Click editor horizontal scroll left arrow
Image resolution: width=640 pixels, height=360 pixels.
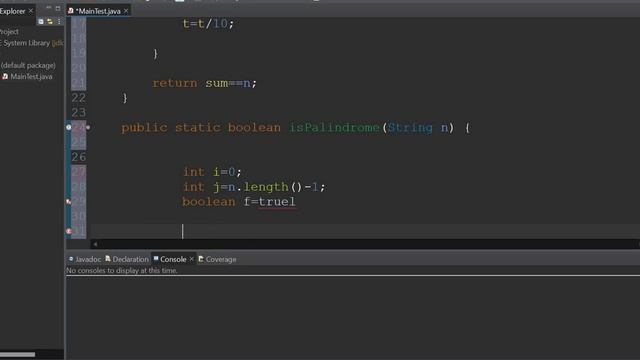[x=95, y=244]
